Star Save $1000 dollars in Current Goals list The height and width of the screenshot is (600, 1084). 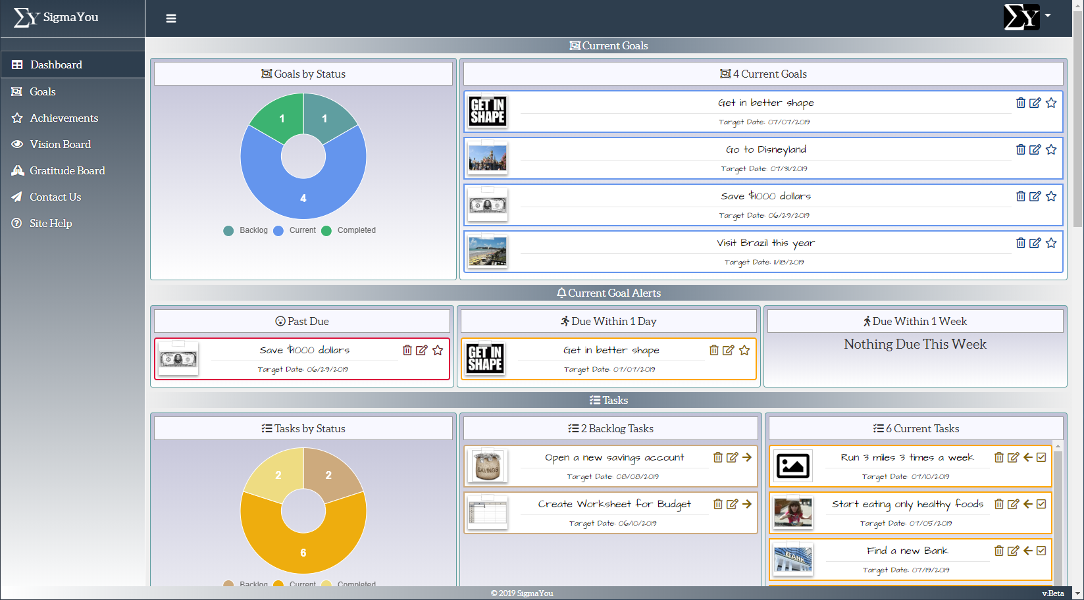[x=1051, y=196]
